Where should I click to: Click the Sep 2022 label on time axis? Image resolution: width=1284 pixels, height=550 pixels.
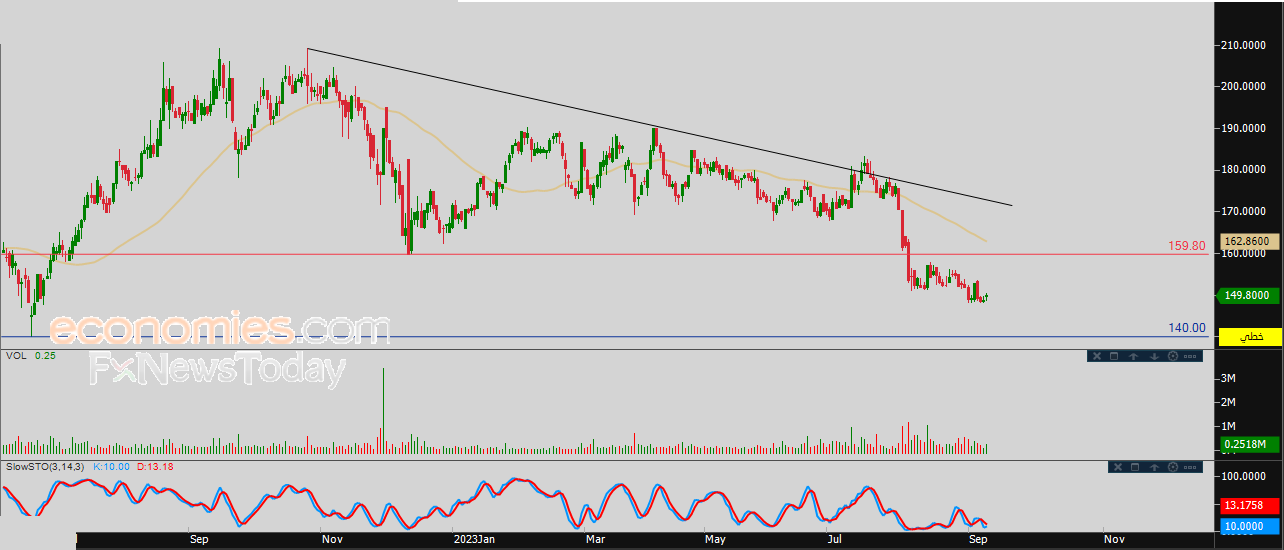(199, 540)
